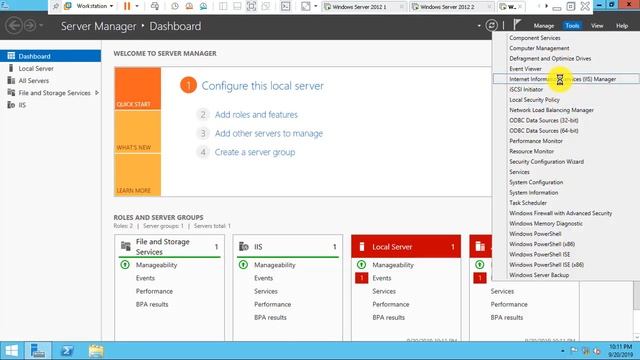Screen dimensions: 640x360
Task: Open File and Storage Services sidebar item
Action: (54, 93)
